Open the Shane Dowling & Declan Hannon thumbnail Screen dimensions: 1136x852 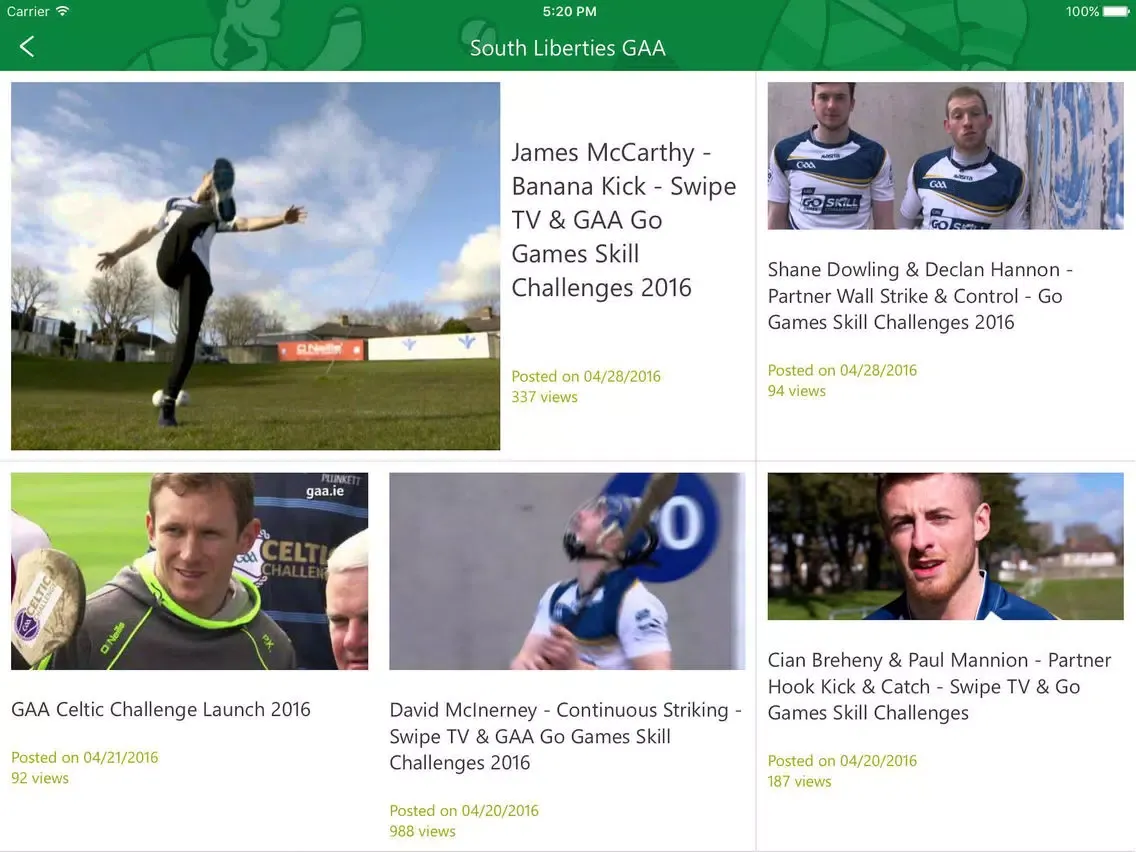click(x=945, y=156)
